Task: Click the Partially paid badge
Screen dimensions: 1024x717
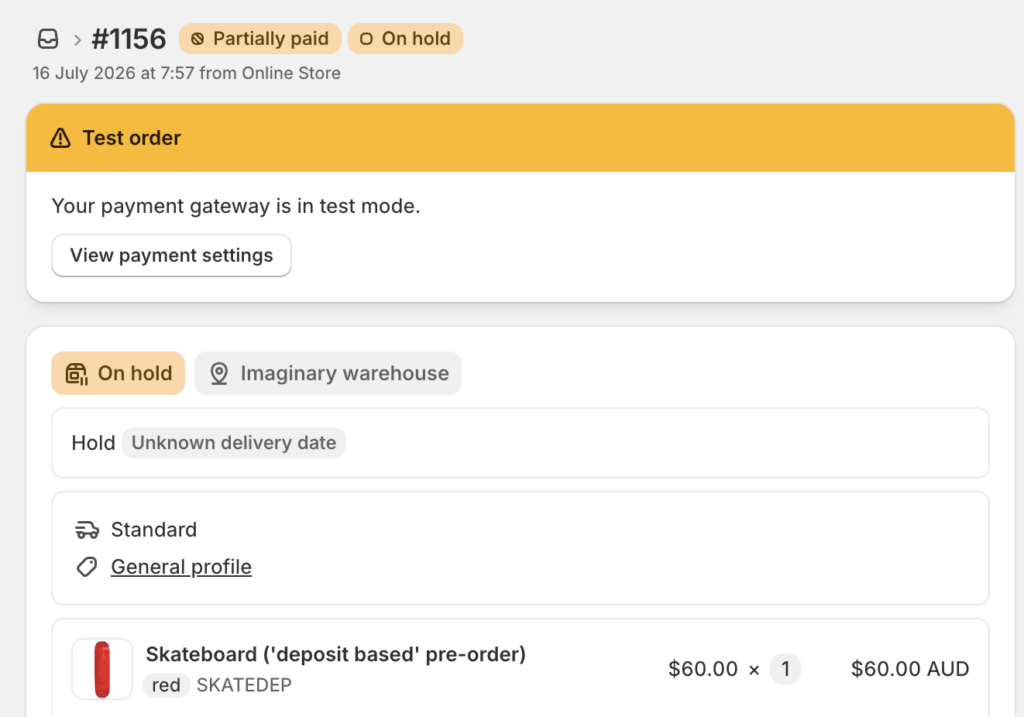Action: point(260,39)
